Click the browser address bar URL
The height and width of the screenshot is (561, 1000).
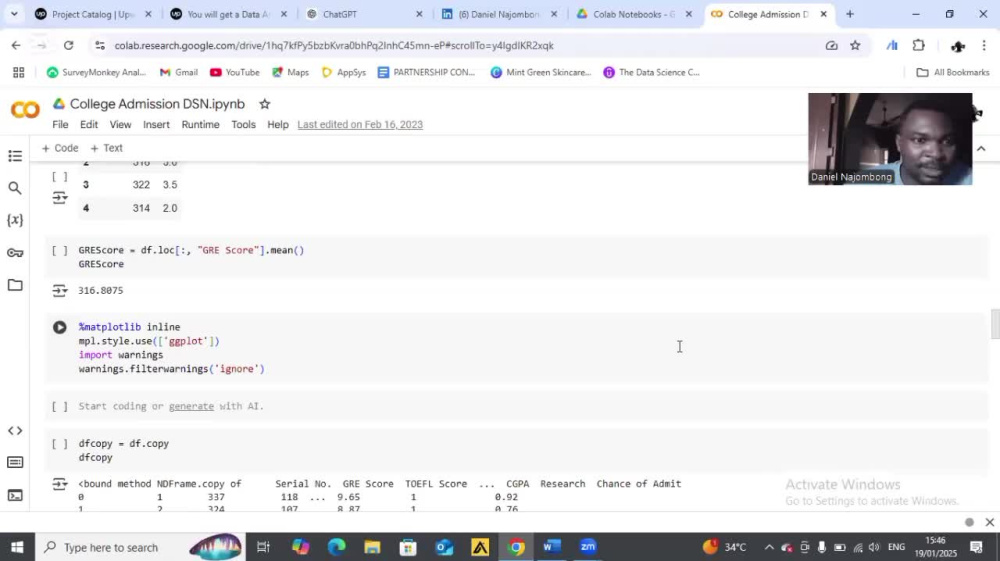334,45
